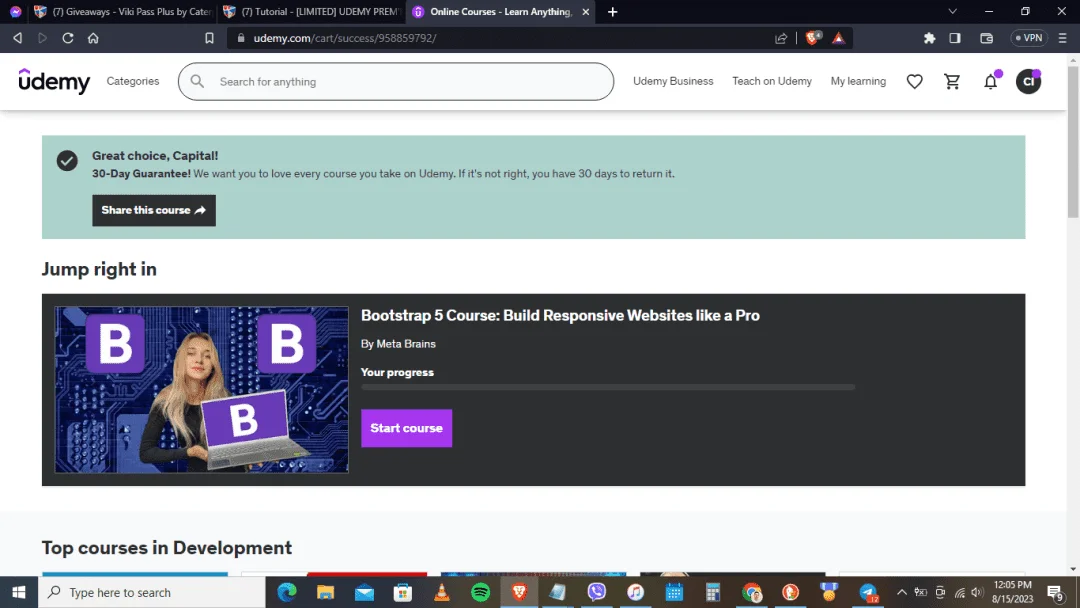Go forward in the browser
Viewport: 1080px width, 608px height.
[x=42, y=38]
